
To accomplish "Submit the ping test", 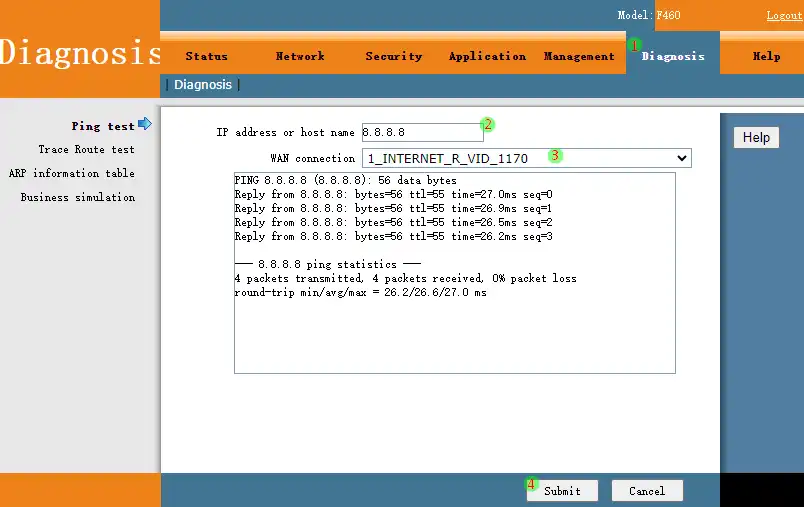I will pyautogui.click(x=562, y=491).
